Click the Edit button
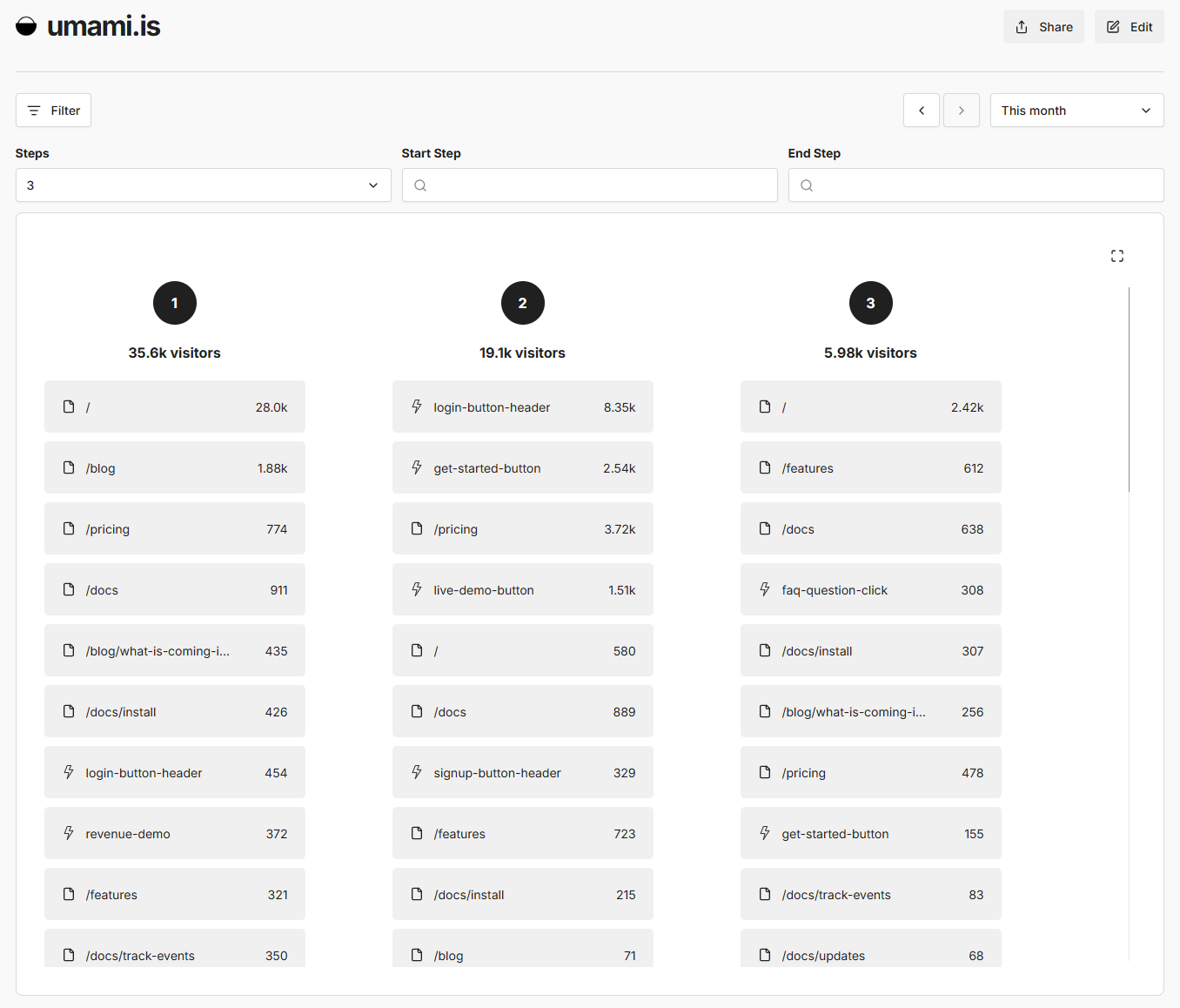Image resolution: width=1180 pixels, height=1008 pixels. (1129, 27)
